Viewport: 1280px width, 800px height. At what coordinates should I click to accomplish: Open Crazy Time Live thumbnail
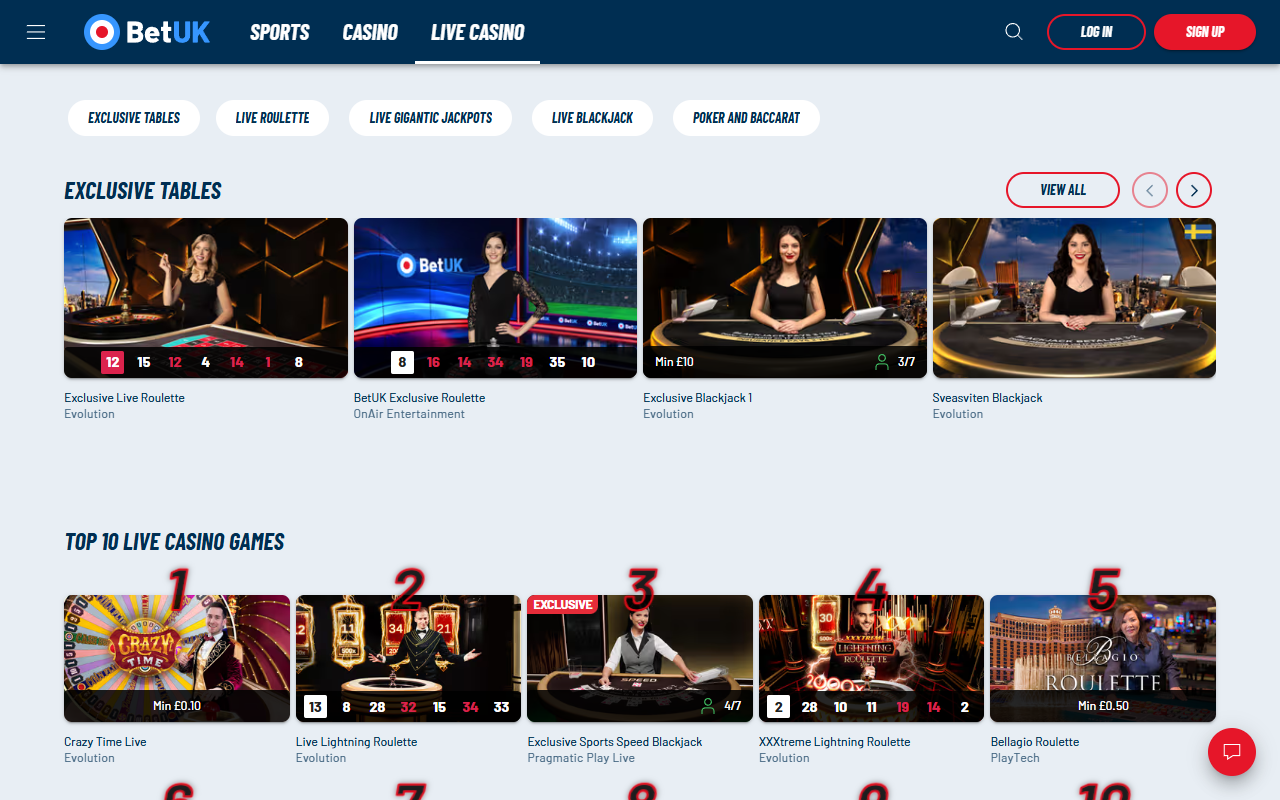point(177,658)
